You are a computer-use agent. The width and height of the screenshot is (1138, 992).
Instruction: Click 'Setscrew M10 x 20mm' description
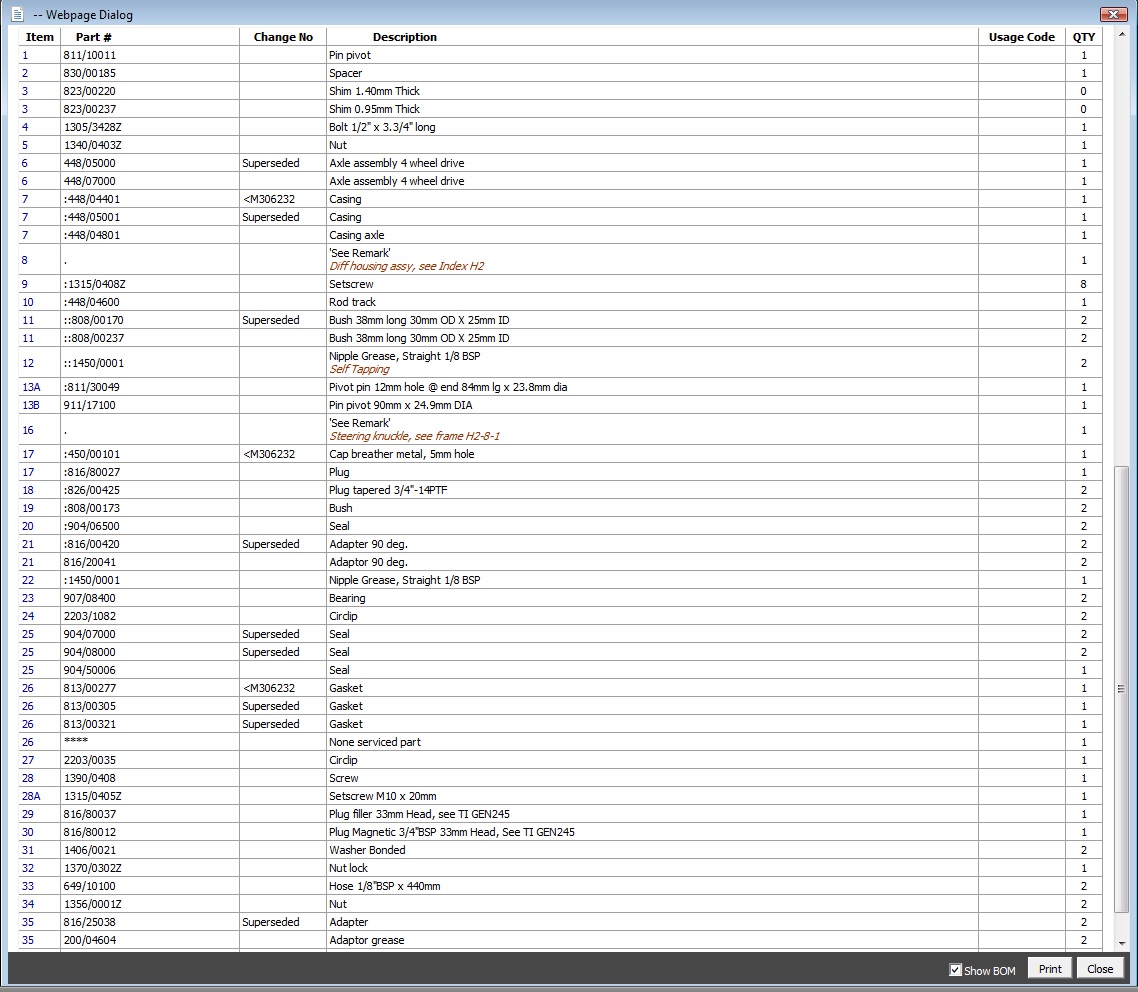382,796
